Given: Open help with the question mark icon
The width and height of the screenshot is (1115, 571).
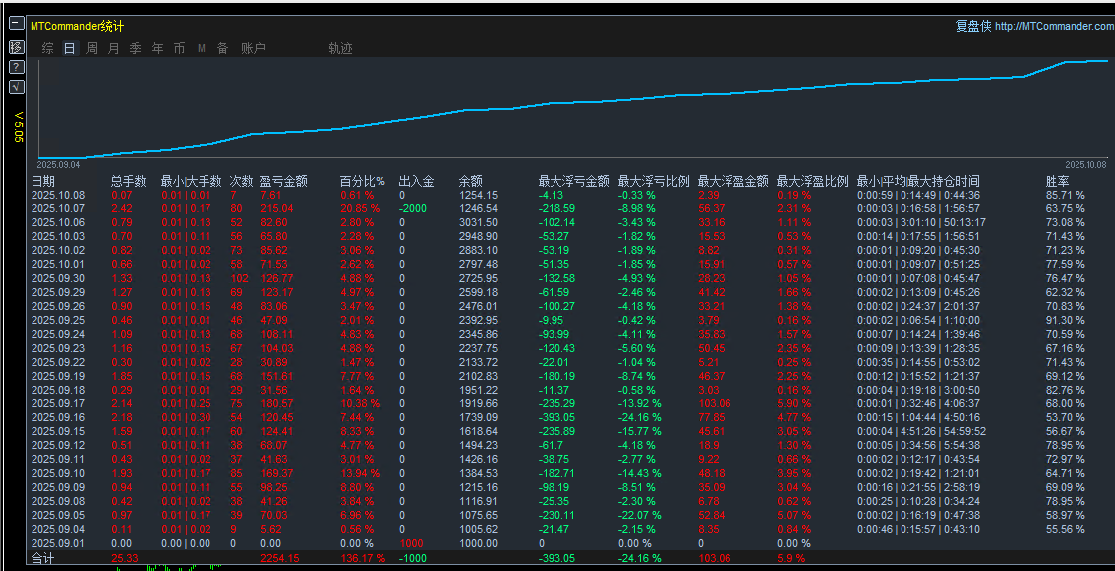Looking at the screenshot, I should [x=16, y=67].
